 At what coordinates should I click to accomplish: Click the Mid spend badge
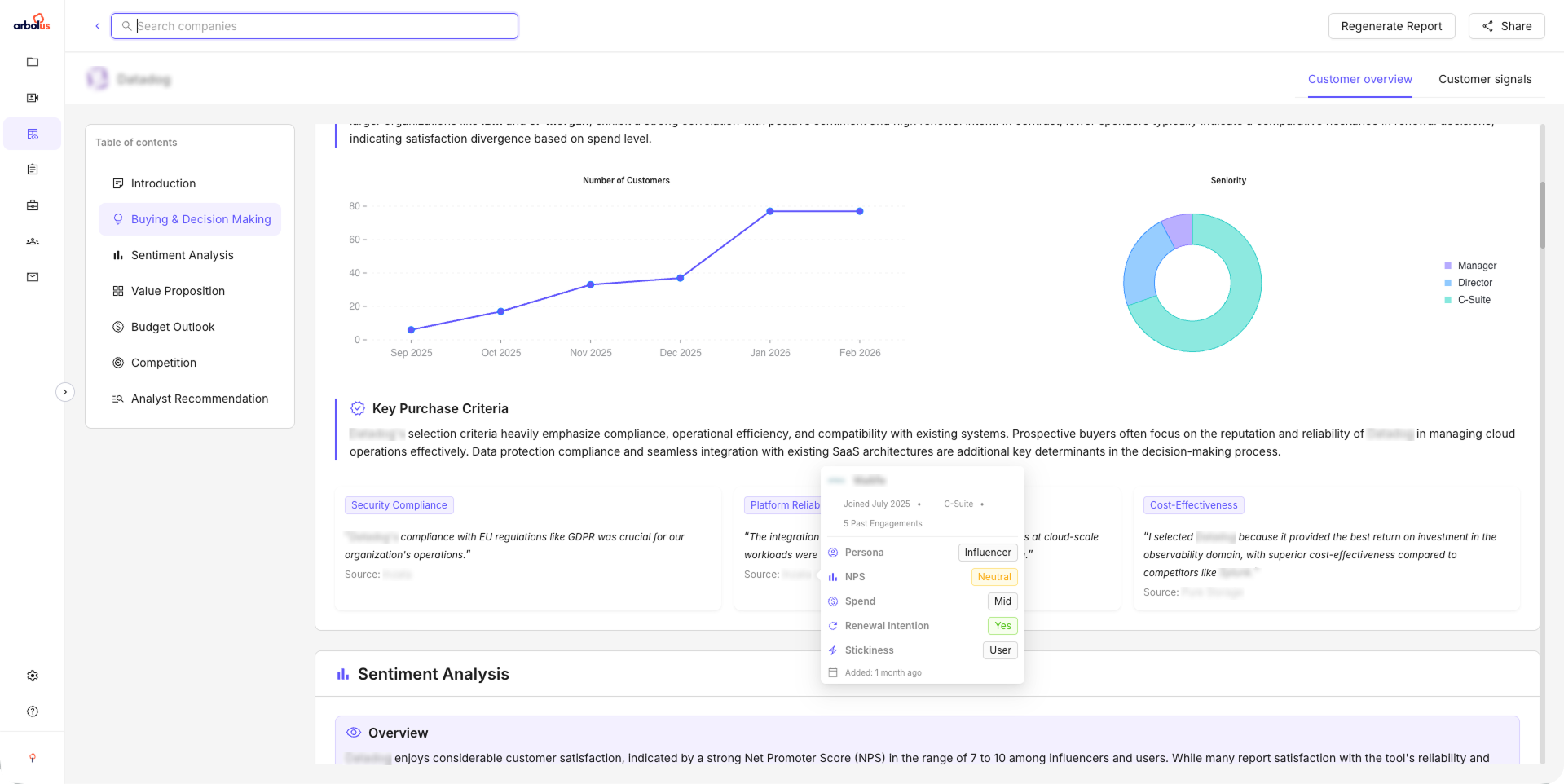1002,601
